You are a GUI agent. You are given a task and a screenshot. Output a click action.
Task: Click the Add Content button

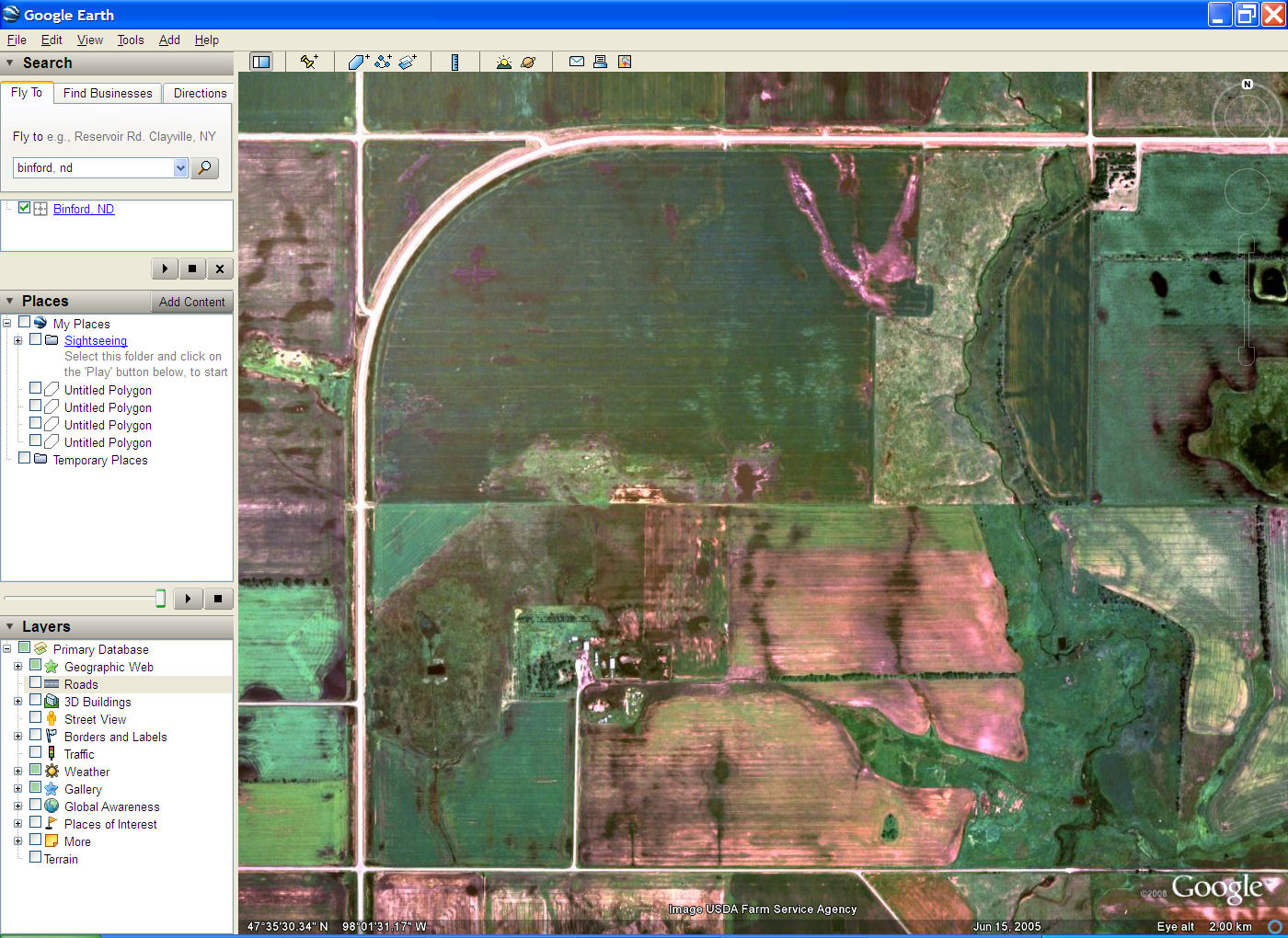pyautogui.click(x=191, y=302)
